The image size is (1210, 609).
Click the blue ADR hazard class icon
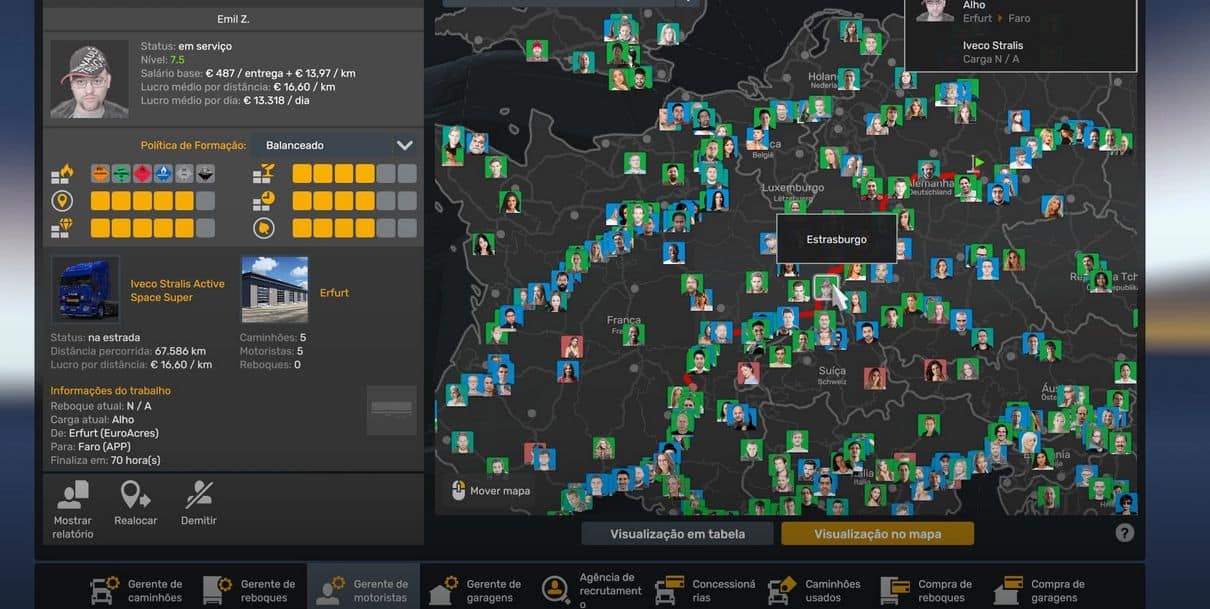(163, 174)
